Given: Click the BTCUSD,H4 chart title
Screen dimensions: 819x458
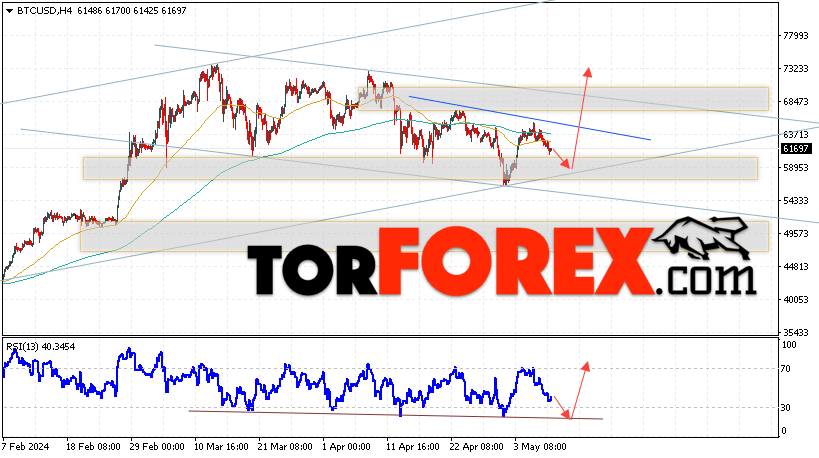Looking at the screenshot, I should (x=44, y=10).
